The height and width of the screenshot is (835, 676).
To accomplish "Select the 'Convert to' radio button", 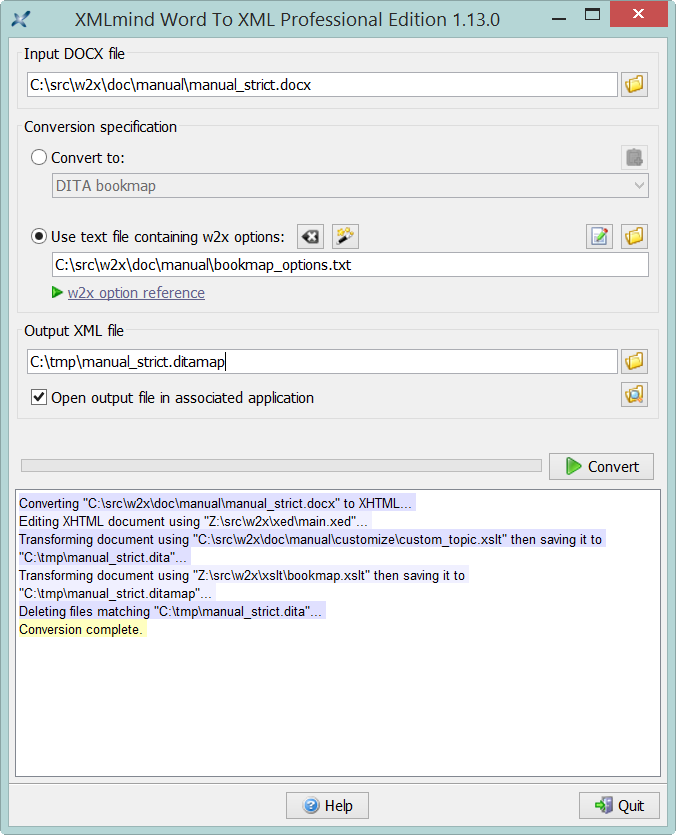I will 40,158.
